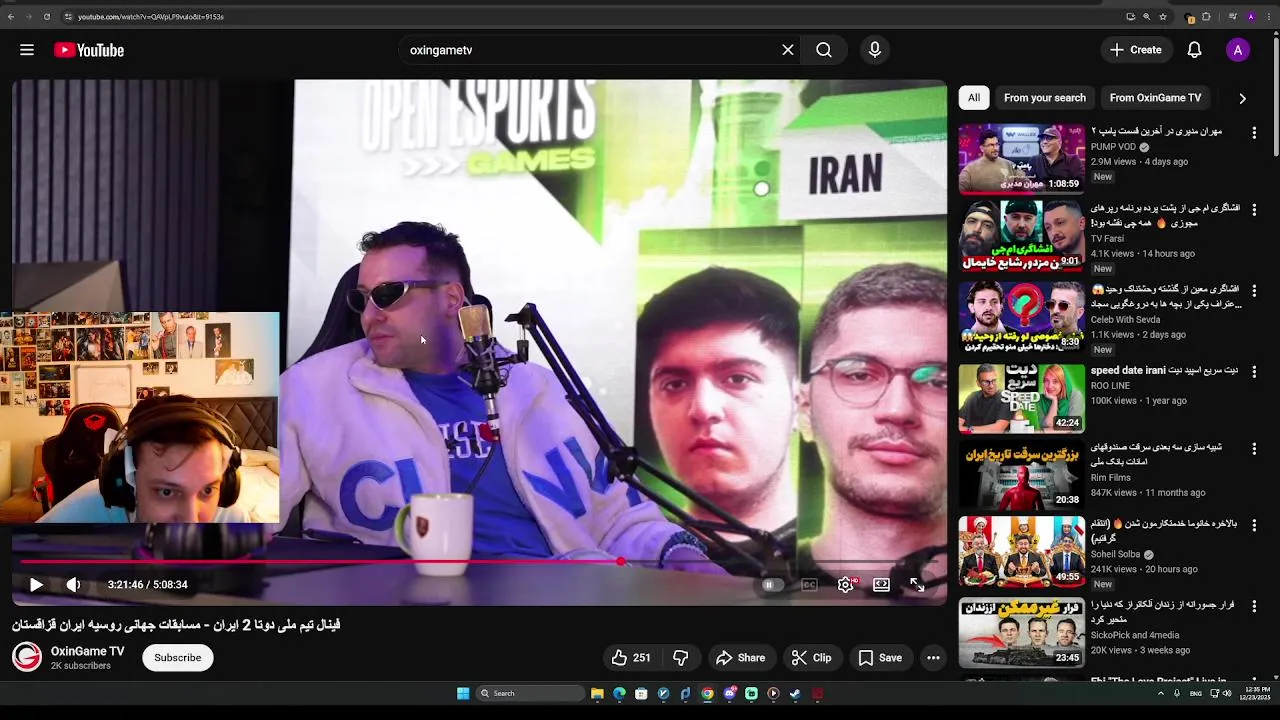Screen dimensions: 1280x720
Task: Open the Create menu
Action: click(1135, 50)
